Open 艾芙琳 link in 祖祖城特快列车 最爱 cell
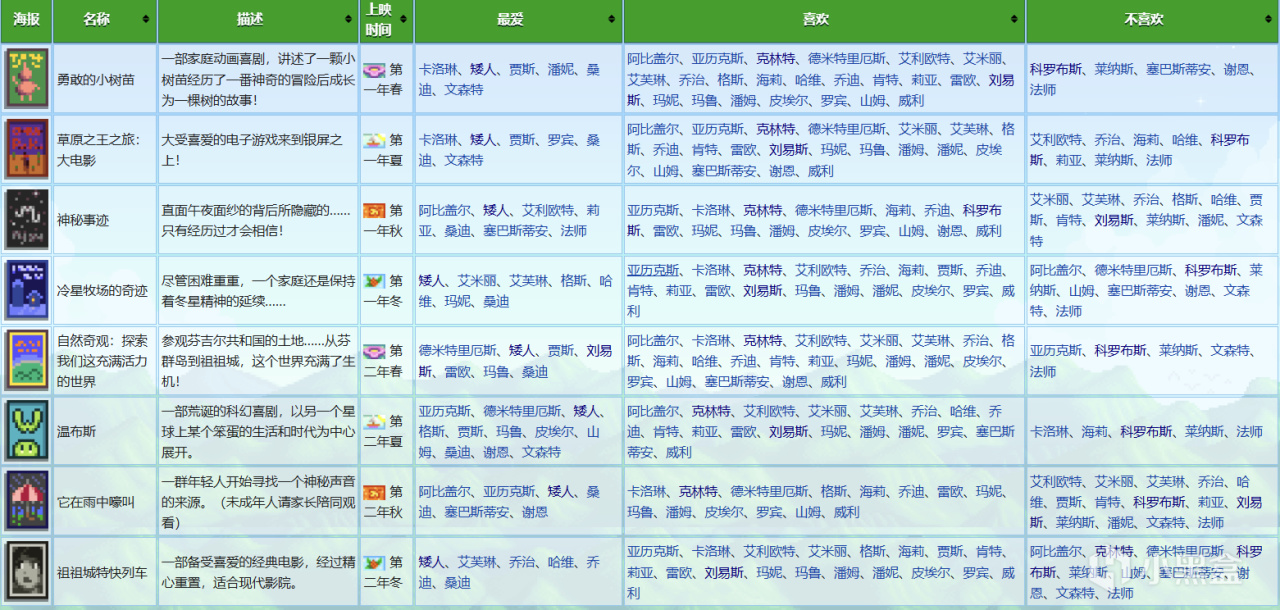This screenshot has width=1280, height=610. click(x=476, y=562)
